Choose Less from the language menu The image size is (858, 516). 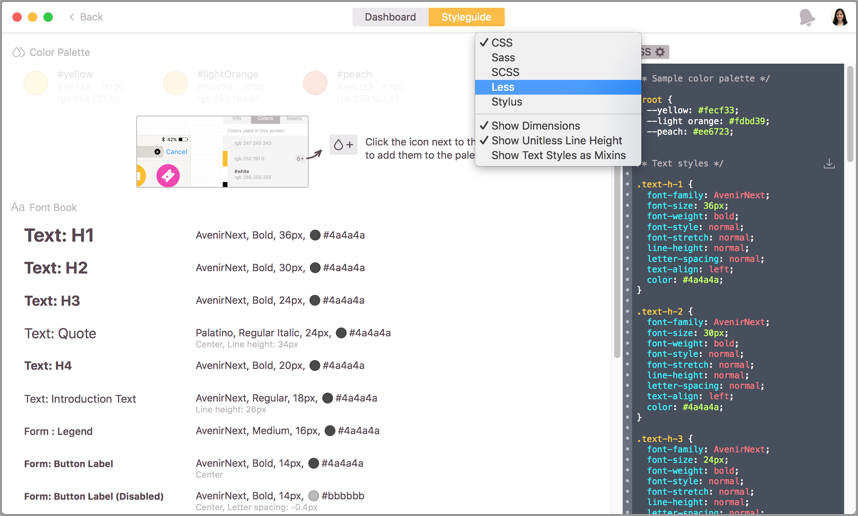click(503, 87)
